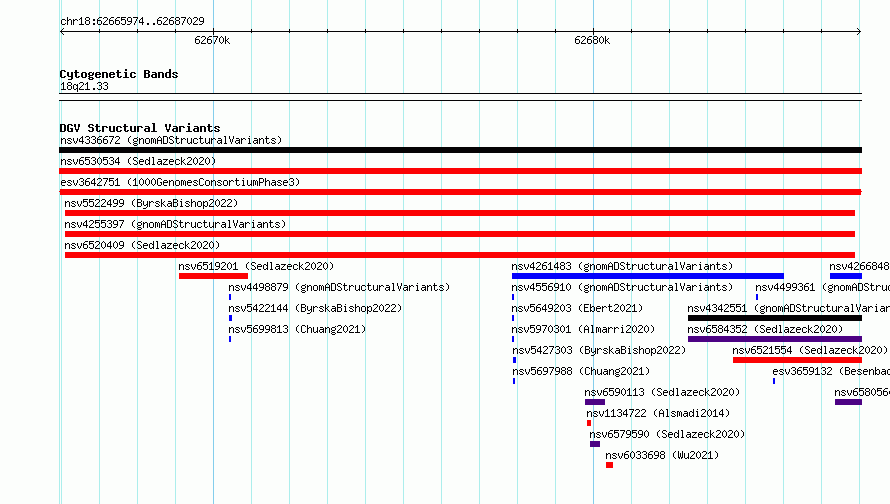Open the nsv6033698 Wu2021 label
Screen dimensions: 890x504
[x=662, y=455]
